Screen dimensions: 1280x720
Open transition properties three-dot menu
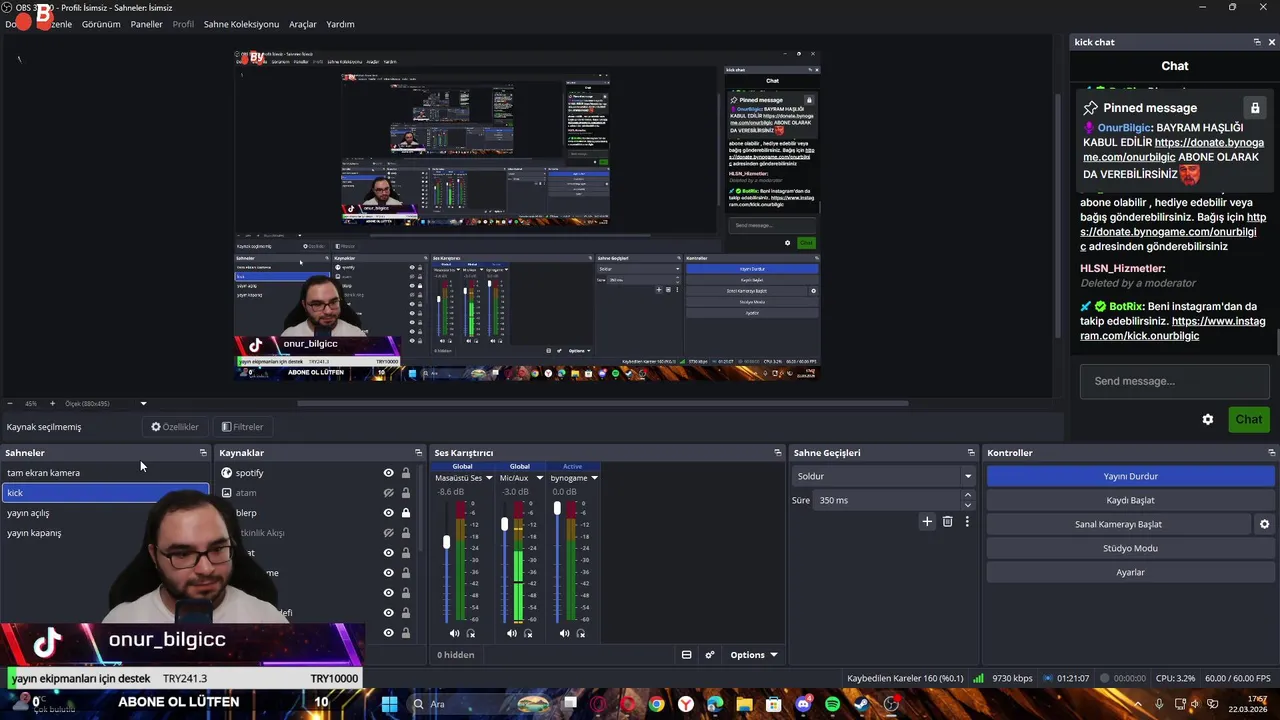(967, 521)
